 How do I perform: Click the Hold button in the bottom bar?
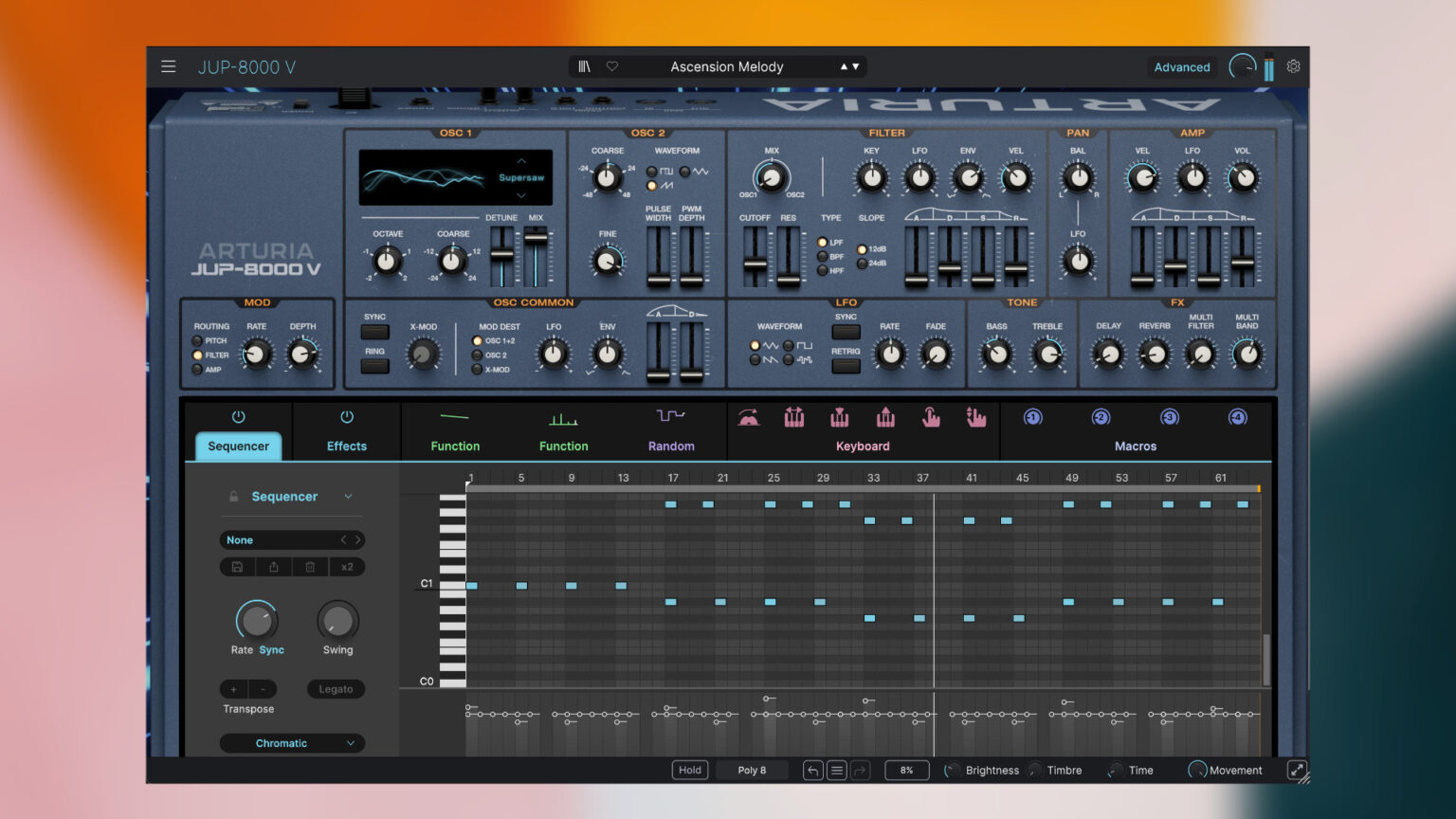[x=689, y=770]
